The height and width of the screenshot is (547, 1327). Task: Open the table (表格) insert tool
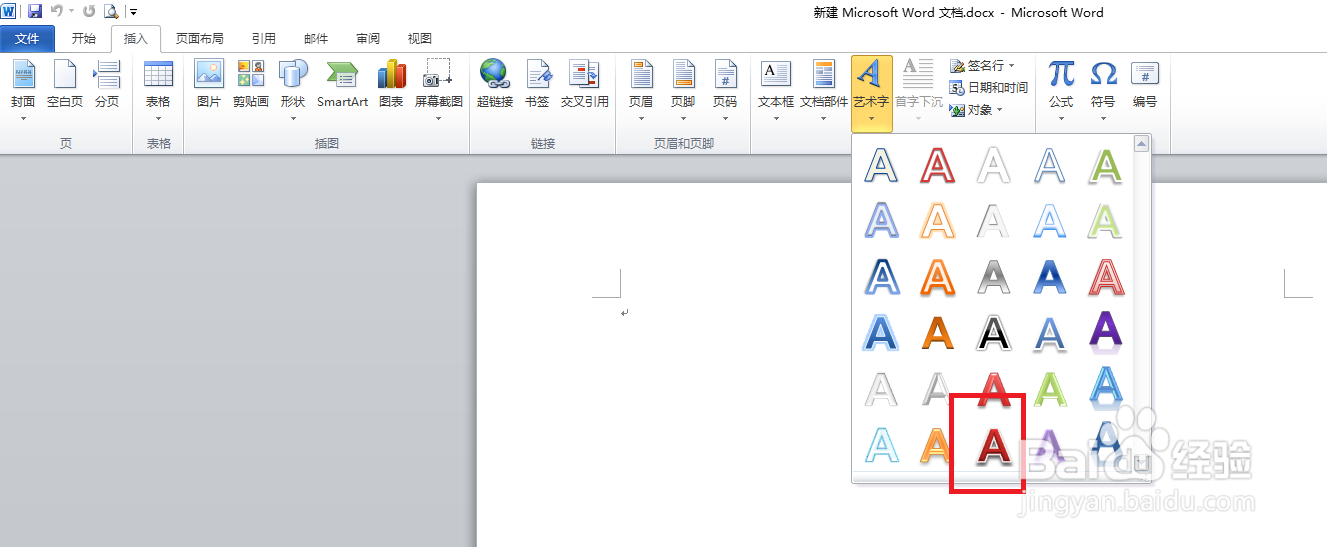(158, 90)
